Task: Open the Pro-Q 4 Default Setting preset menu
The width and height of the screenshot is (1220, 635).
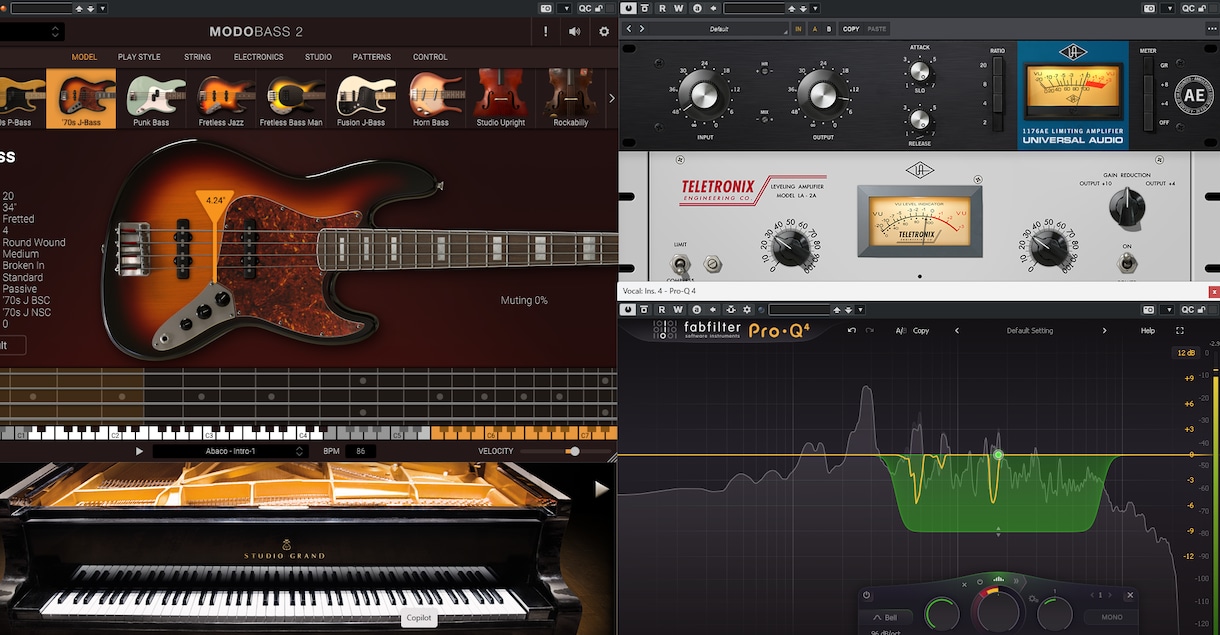Action: [1030, 330]
